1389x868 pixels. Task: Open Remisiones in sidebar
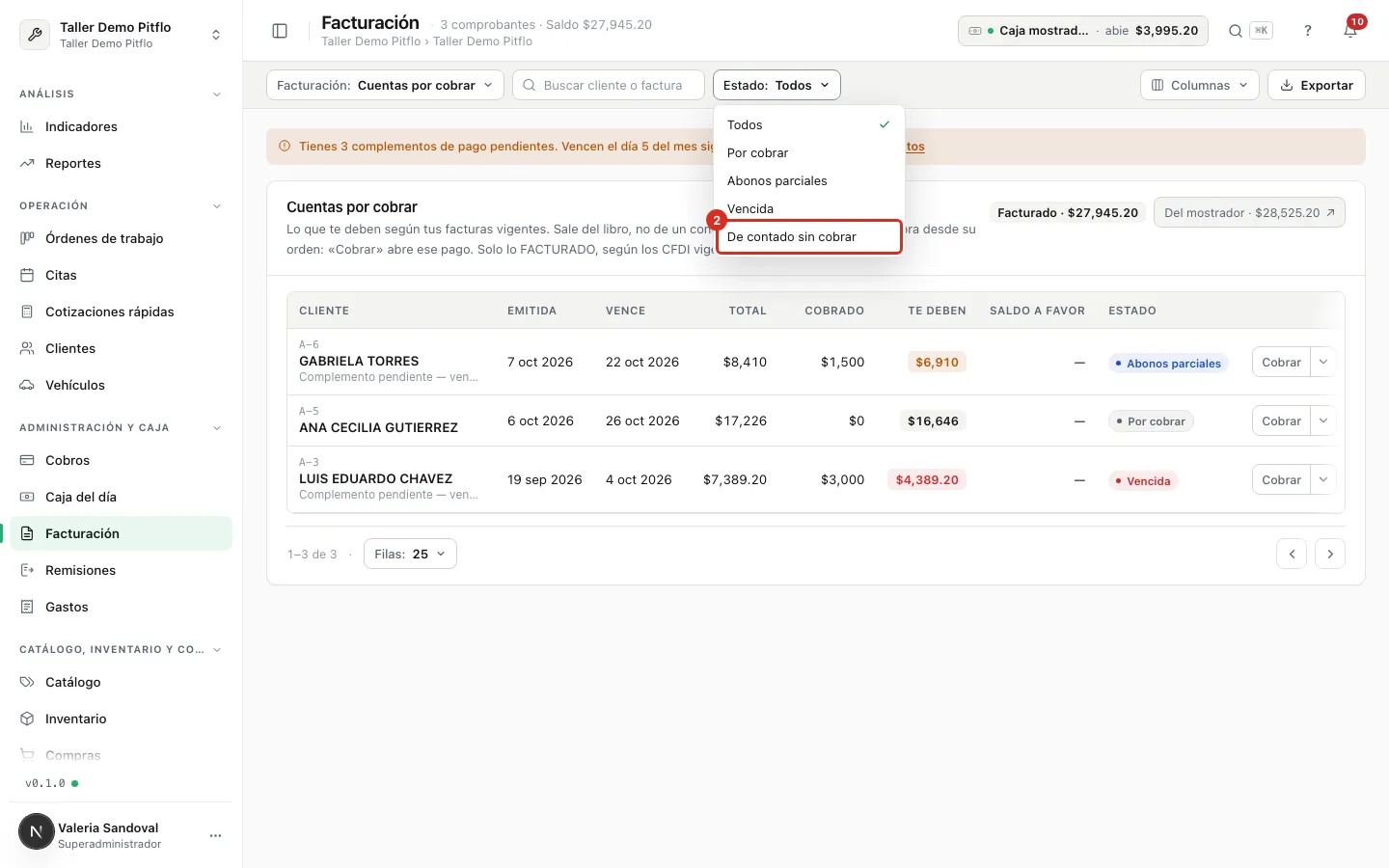pos(121,570)
